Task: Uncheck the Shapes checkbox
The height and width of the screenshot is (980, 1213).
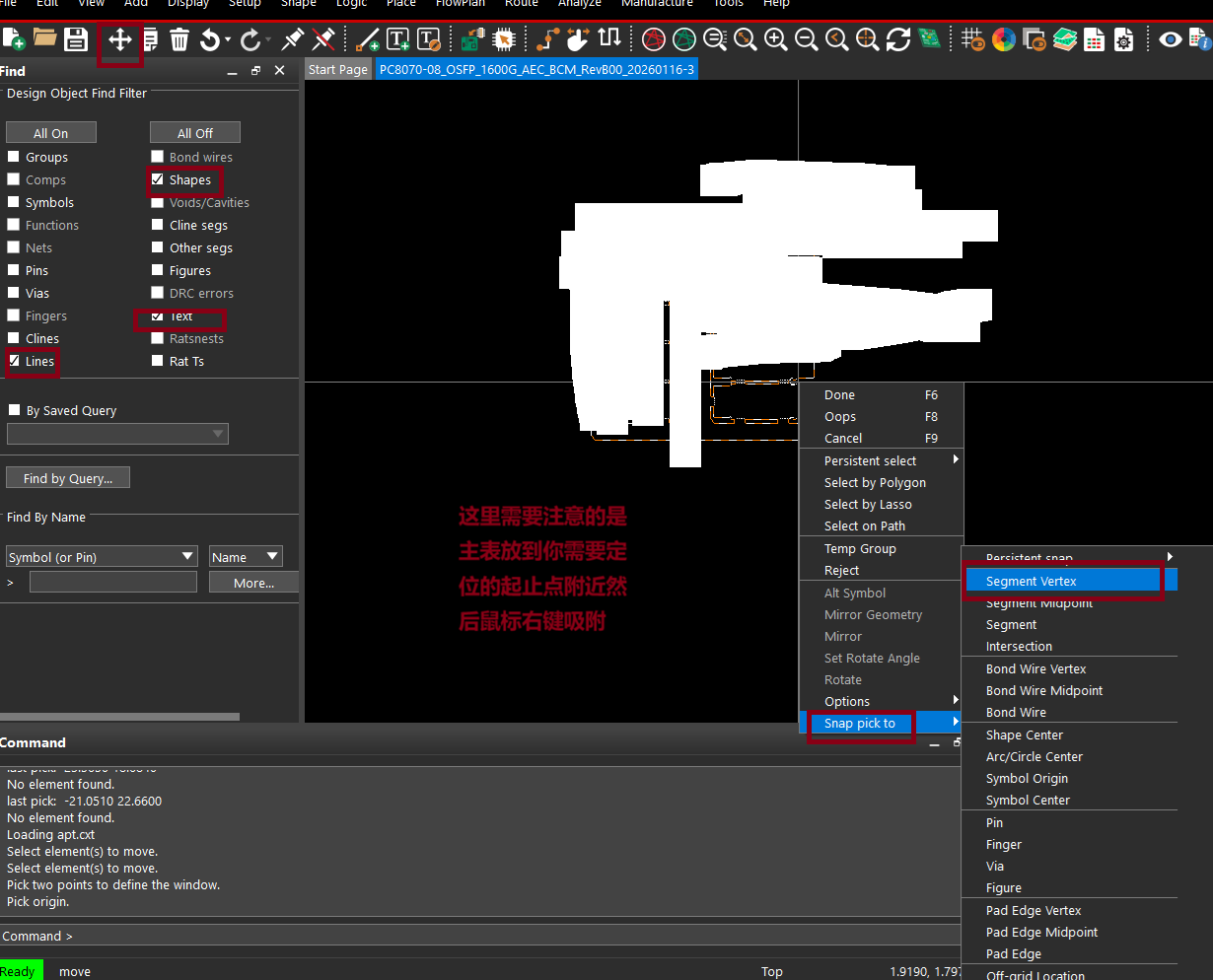Action: [158, 179]
